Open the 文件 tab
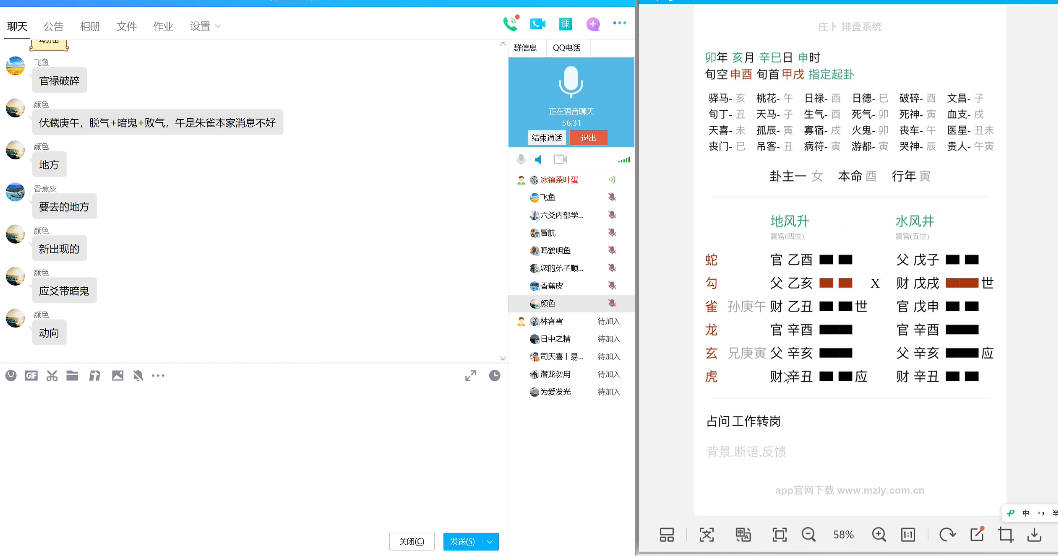The width and height of the screenshot is (1058, 556). [126, 26]
